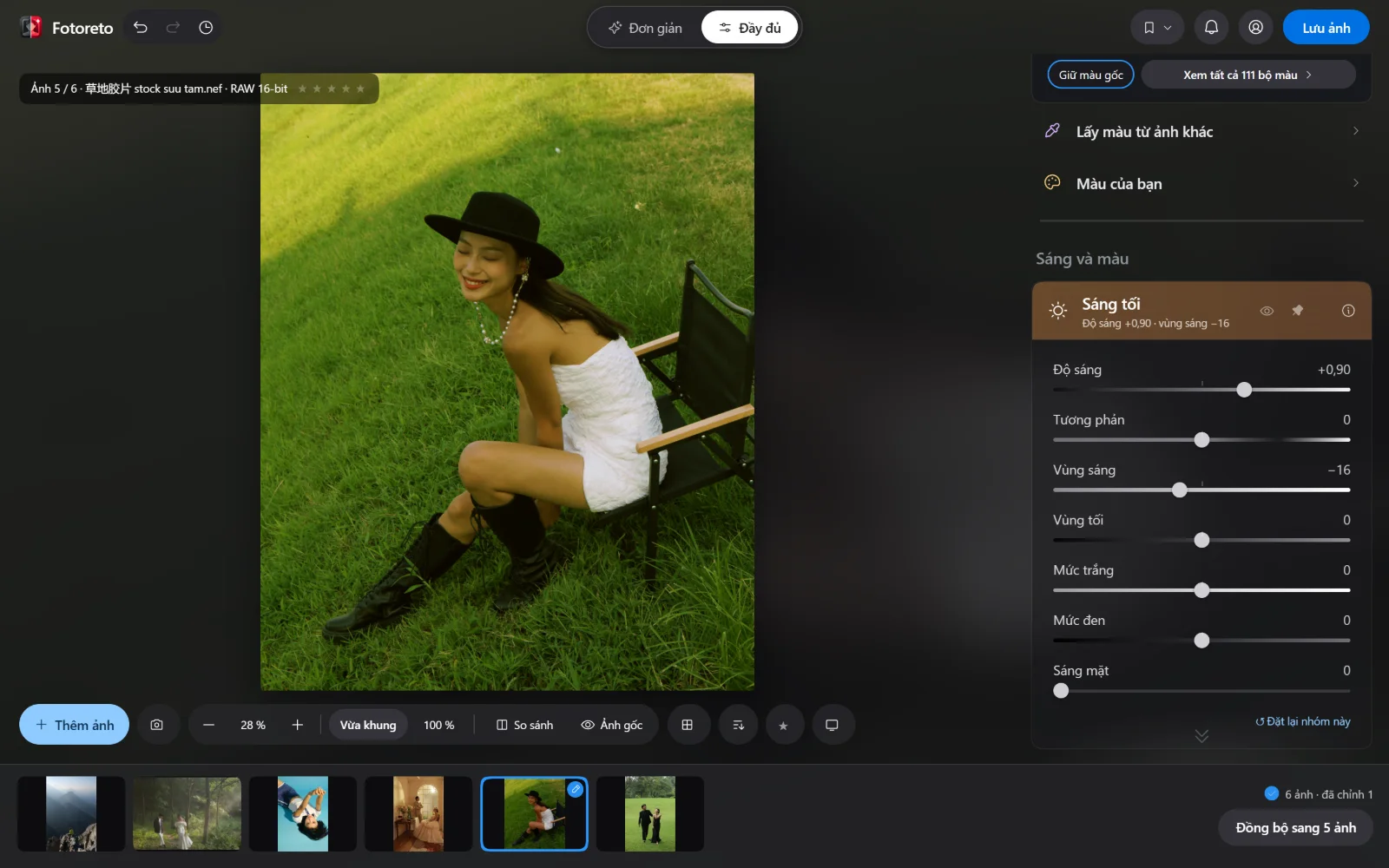Screen dimensions: 1389x868
Task: Click the camera snapshot icon
Action: coord(157,725)
